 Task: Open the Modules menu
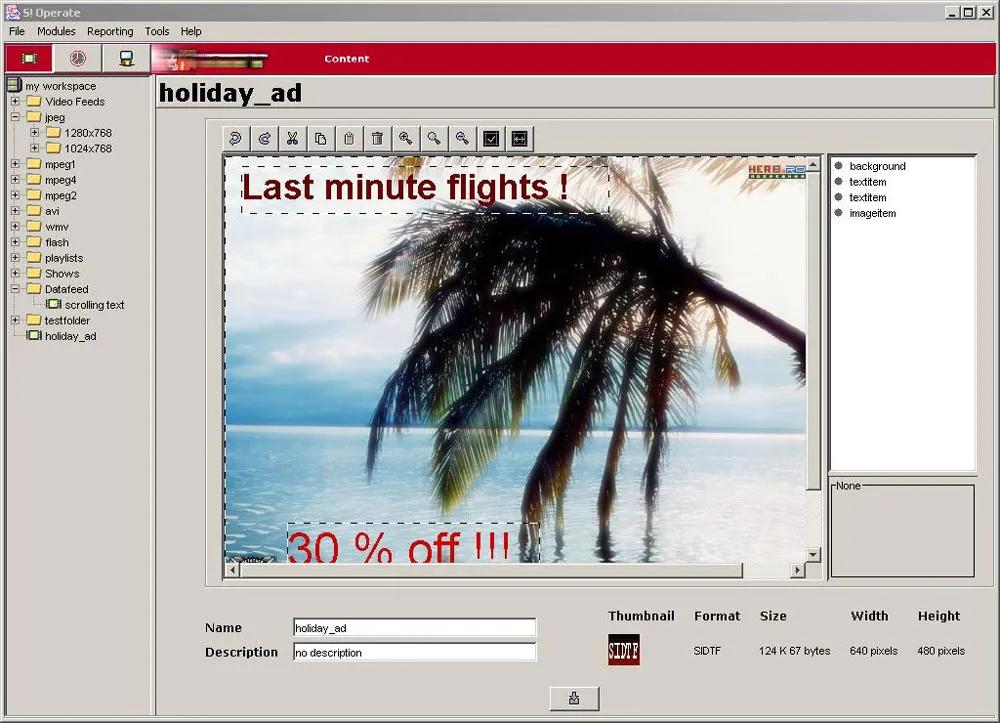tap(56, 31)
